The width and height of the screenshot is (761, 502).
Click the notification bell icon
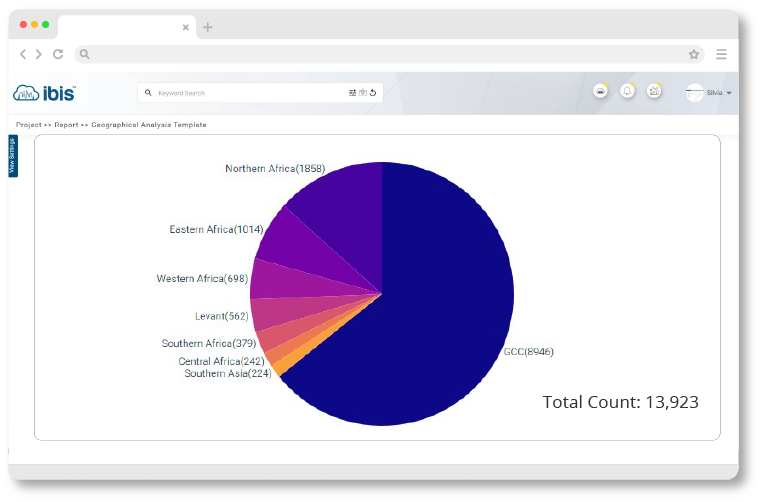(627, 91)
